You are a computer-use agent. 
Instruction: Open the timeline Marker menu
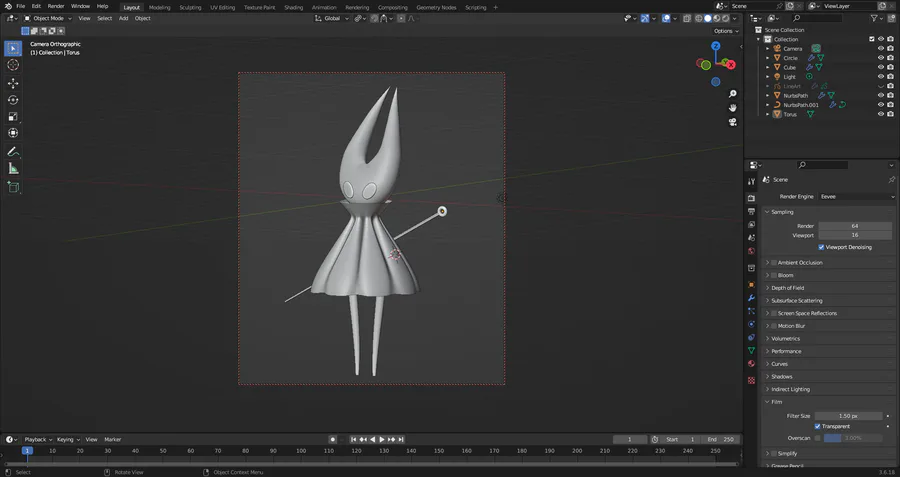click(x=112, y=440)
